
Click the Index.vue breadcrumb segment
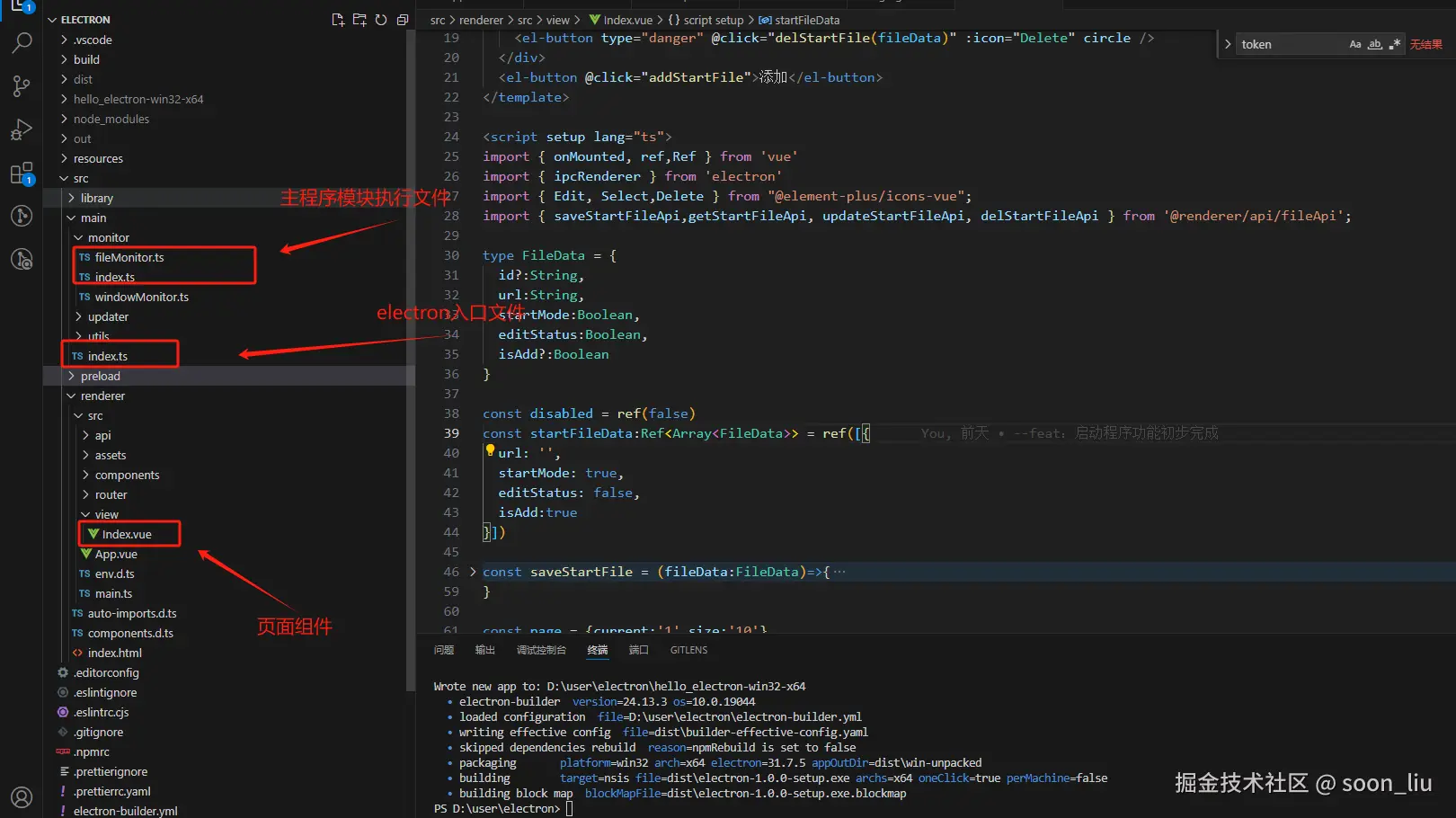pyautogui.click(x=628, y=20)
